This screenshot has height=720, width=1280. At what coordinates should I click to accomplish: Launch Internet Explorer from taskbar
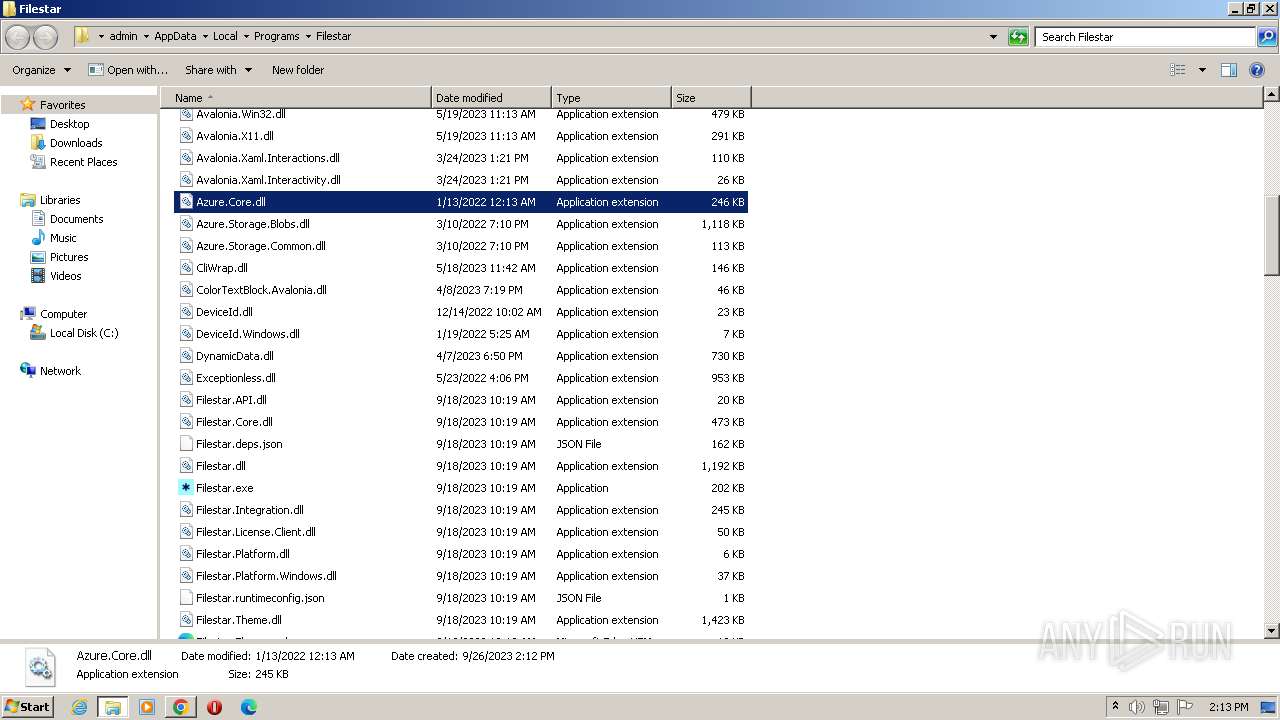click(x=79, y=707)
